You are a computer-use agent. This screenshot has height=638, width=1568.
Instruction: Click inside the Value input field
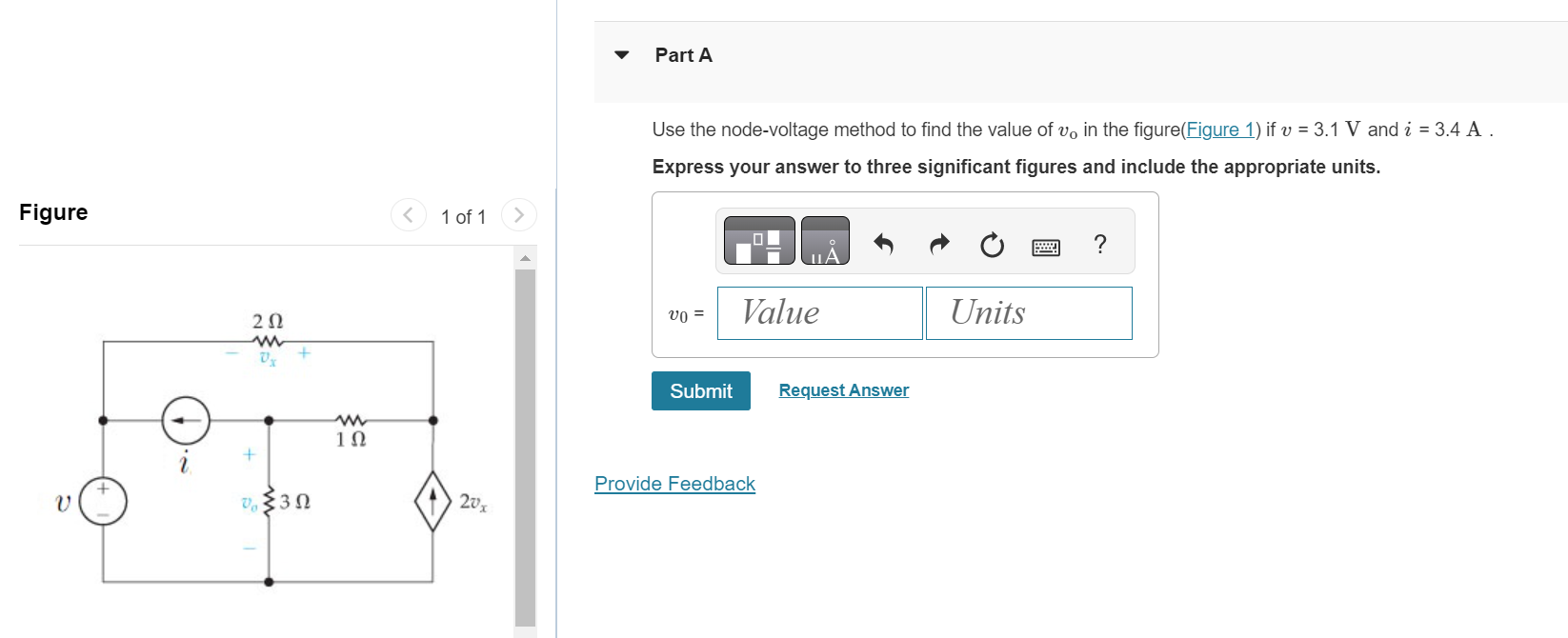coord(818,313)
